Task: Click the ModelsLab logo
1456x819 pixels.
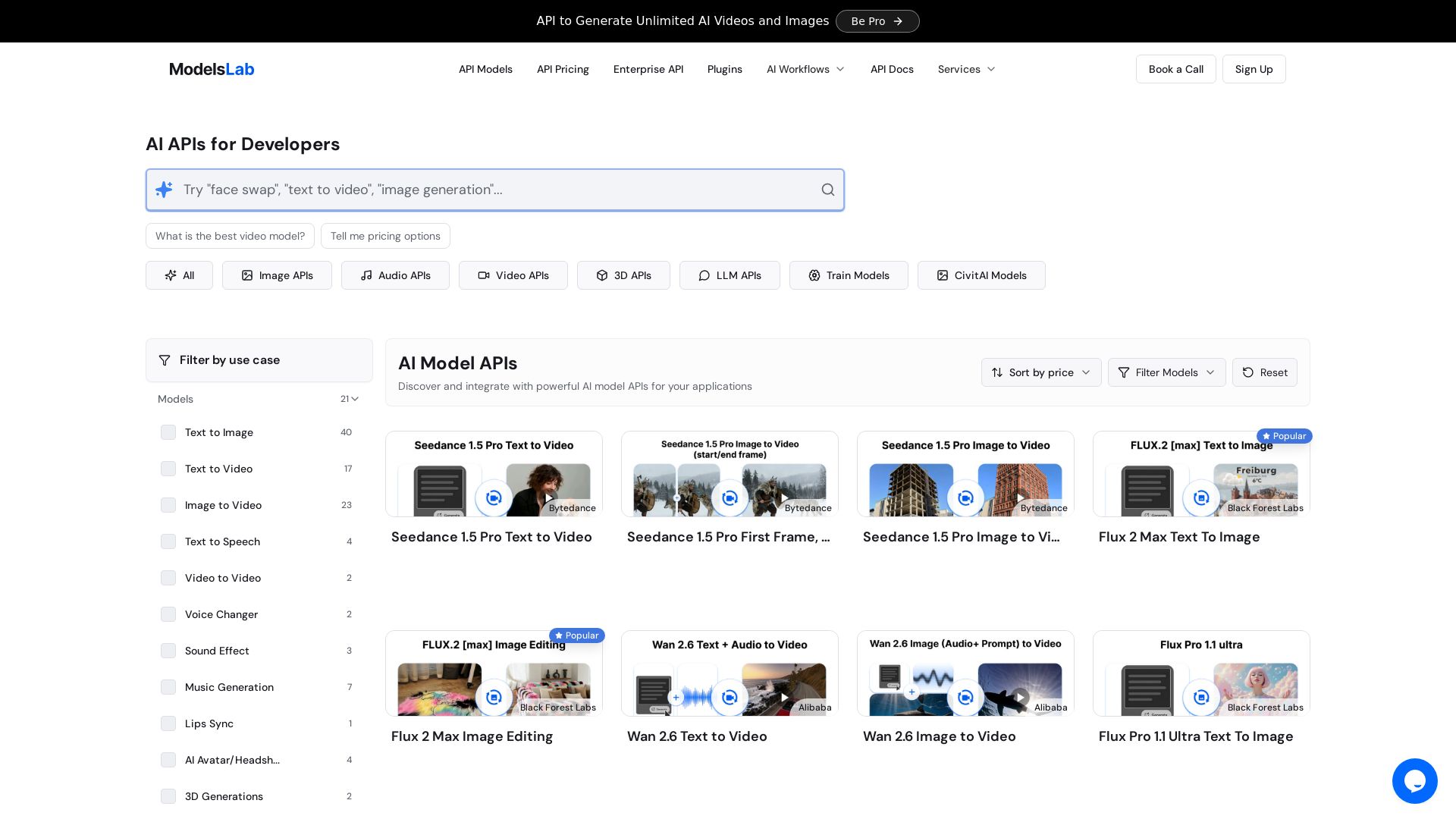Action: click(212, 69)
